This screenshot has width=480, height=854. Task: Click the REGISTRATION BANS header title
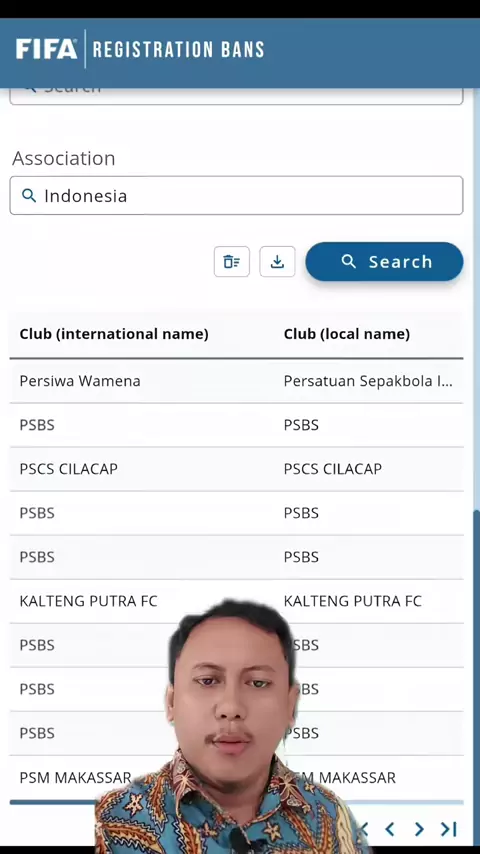[178, 50]
